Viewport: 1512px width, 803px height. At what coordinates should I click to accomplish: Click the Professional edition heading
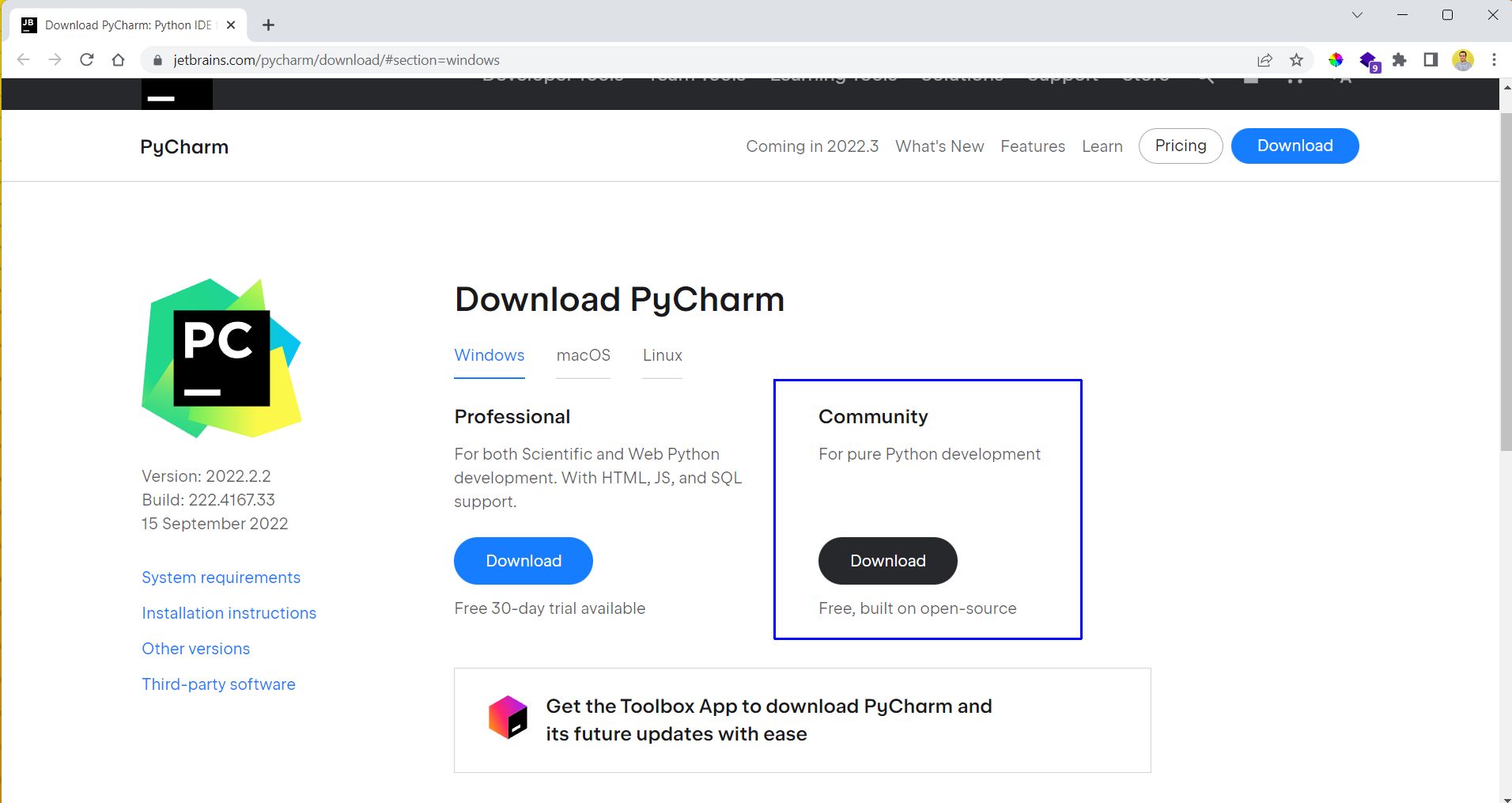point(512,417)
